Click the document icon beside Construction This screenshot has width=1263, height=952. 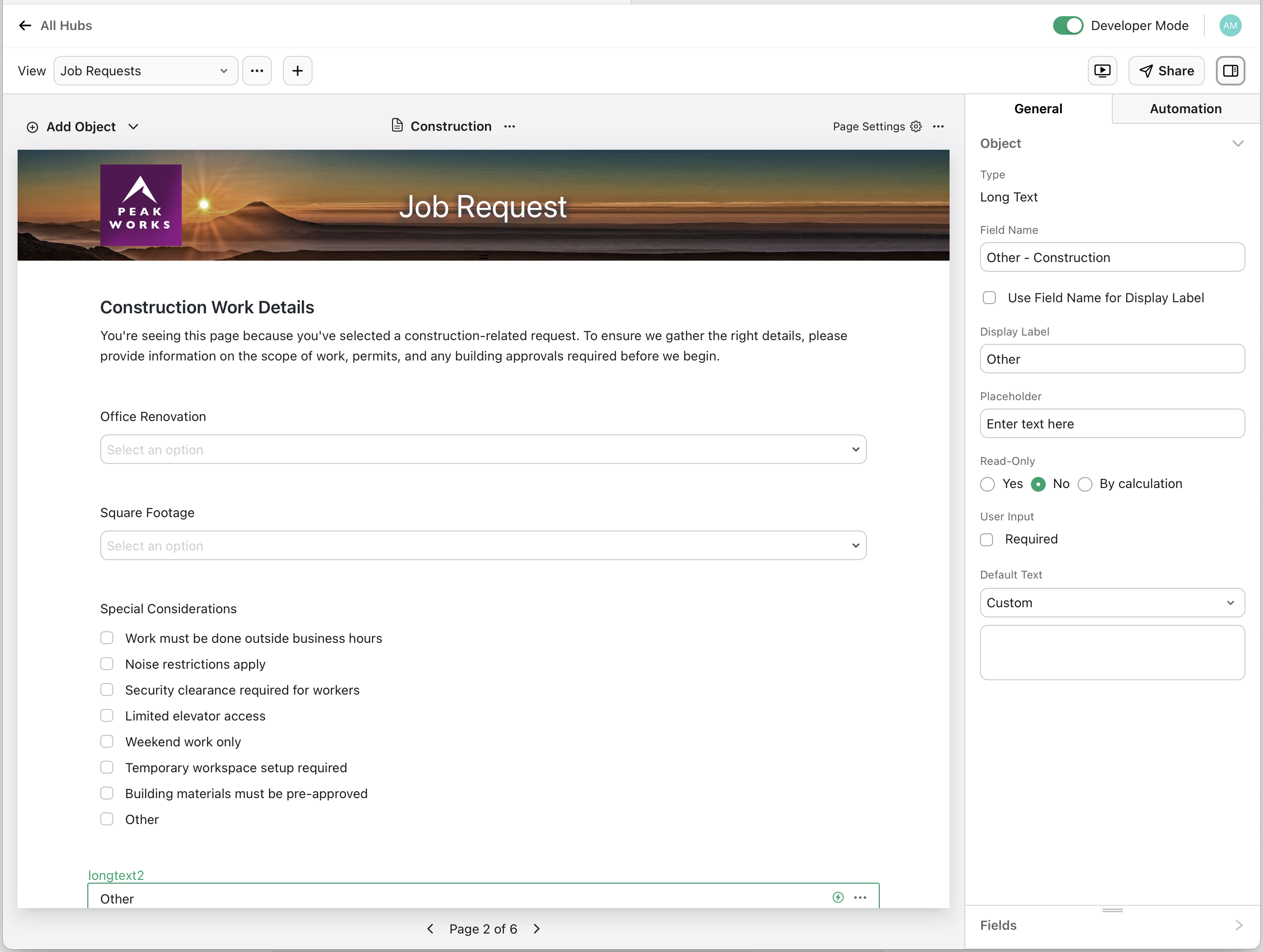(398, 126)
